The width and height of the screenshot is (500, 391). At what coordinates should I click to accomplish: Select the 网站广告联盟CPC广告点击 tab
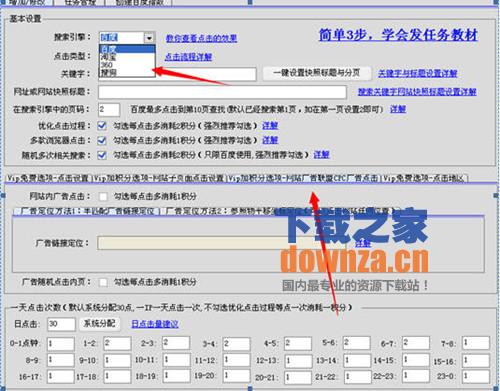click(x=303, y=178)
